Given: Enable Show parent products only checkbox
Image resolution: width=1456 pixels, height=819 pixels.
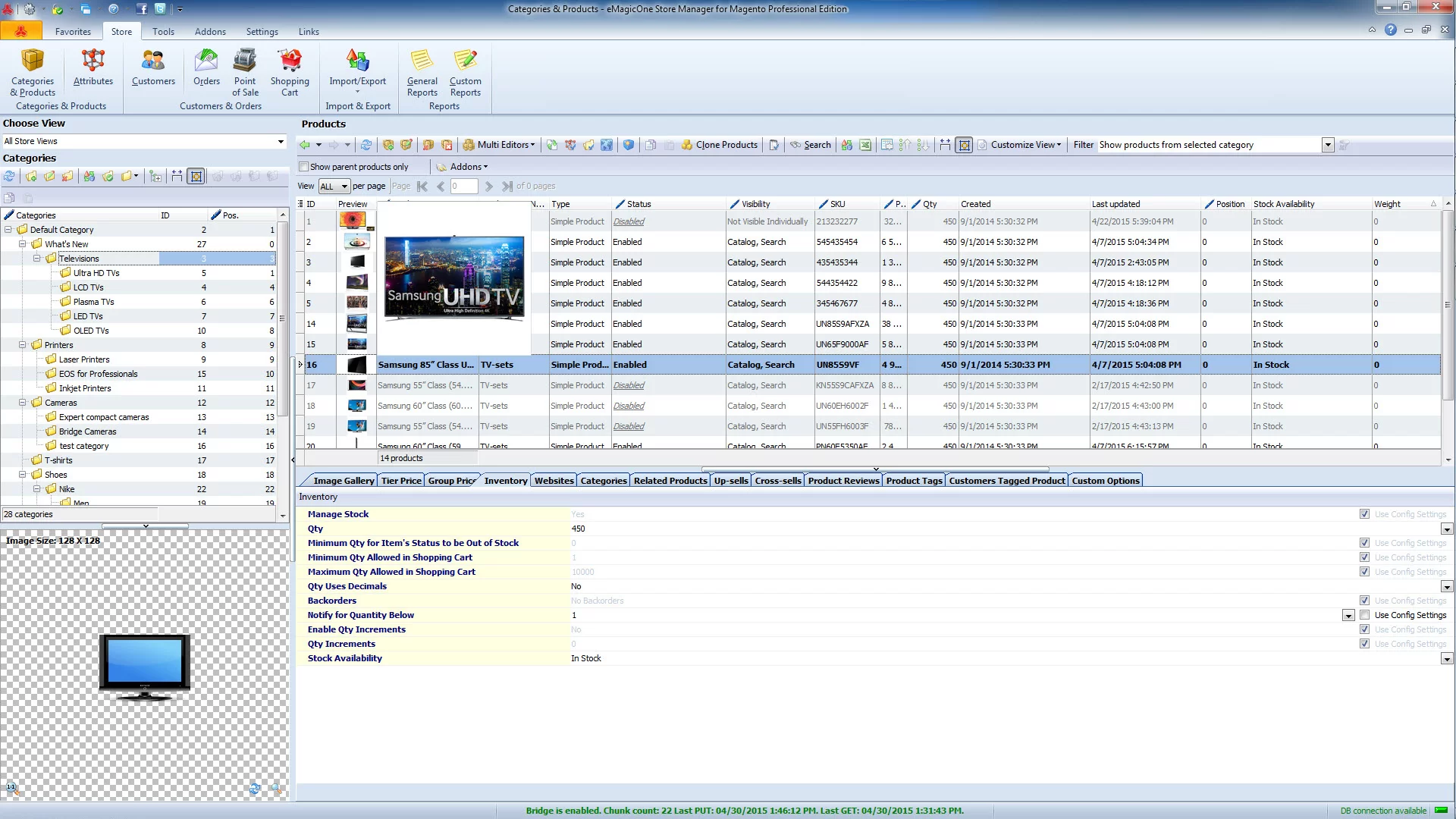Looking at the screenshot, I should coord(304,167).
